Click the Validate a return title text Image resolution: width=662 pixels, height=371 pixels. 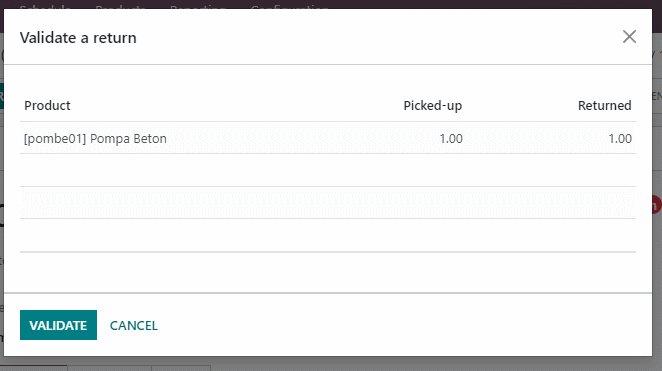78,38
